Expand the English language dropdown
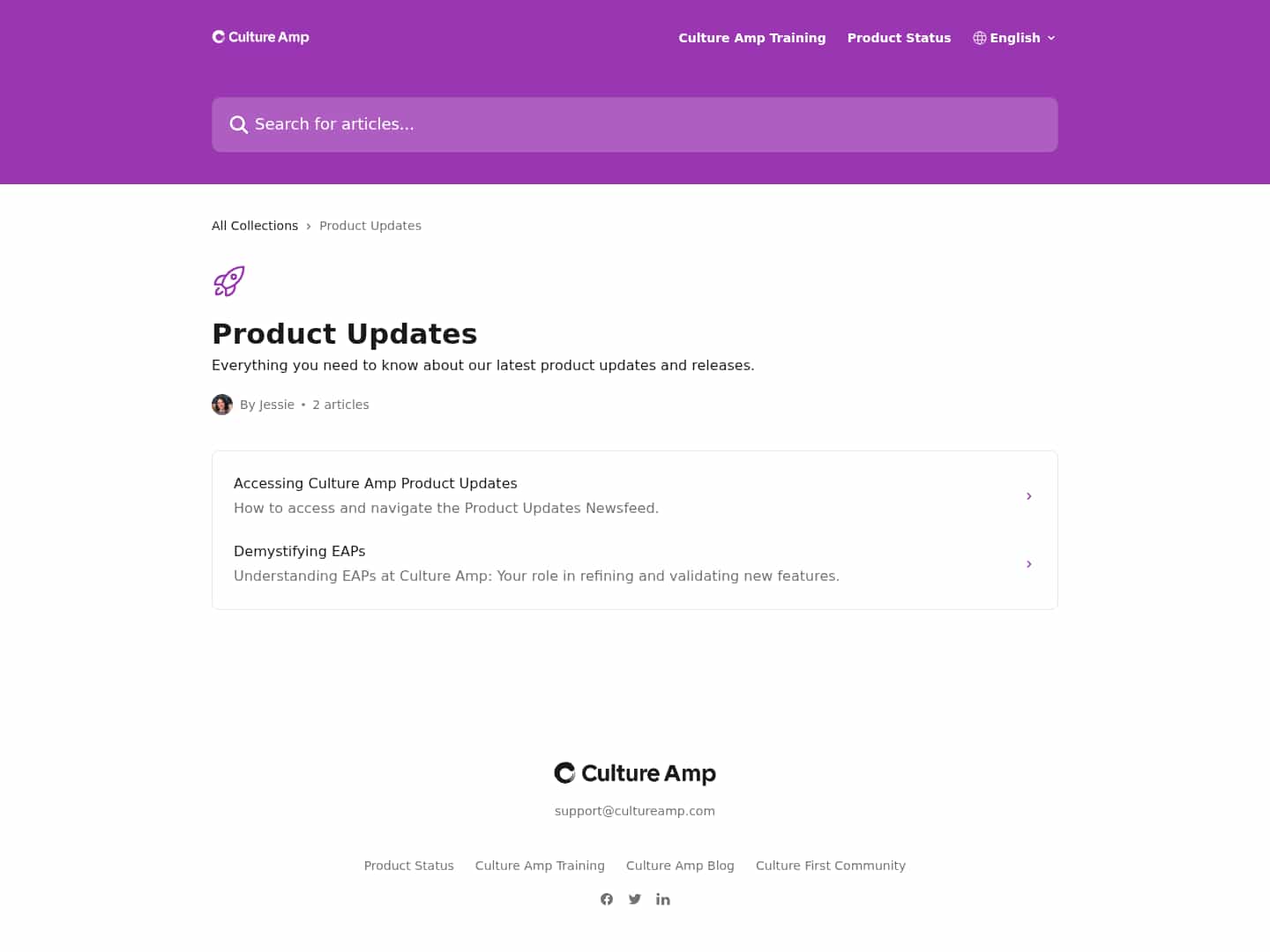1270x952 pixels. (x=1014, y=38)
